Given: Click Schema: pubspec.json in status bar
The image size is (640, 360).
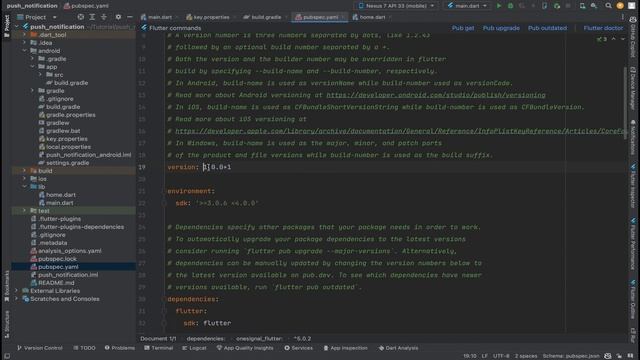Looking at the screenshot, I should (571, 356).
